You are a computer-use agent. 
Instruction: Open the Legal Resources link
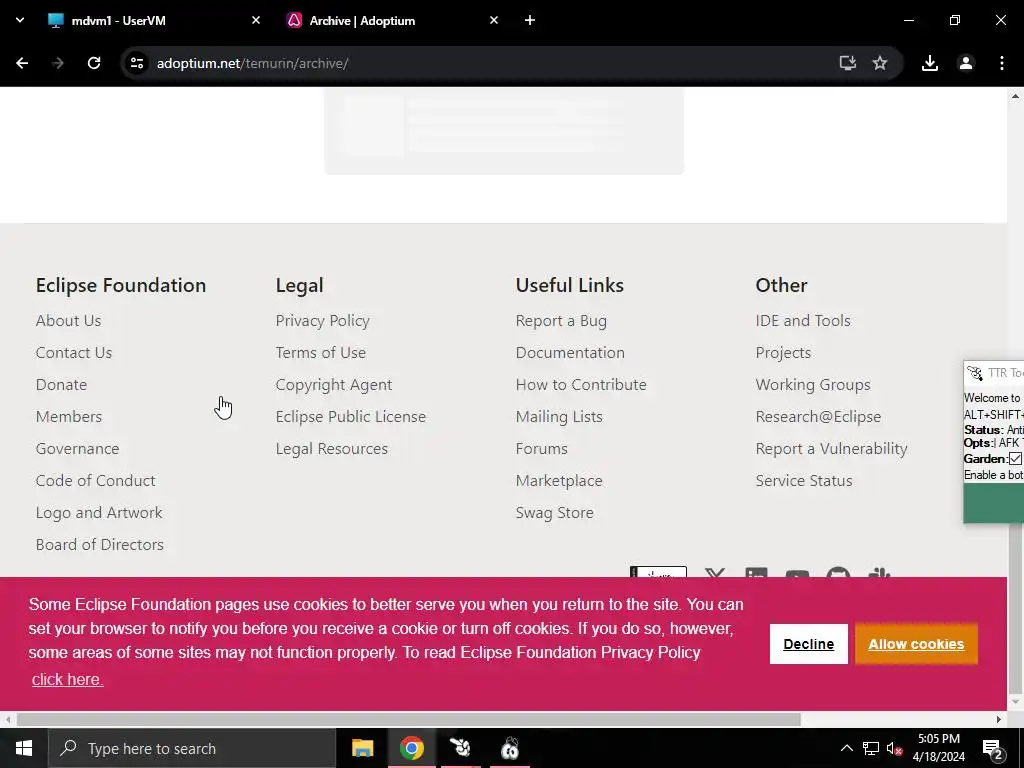[332, 449]
